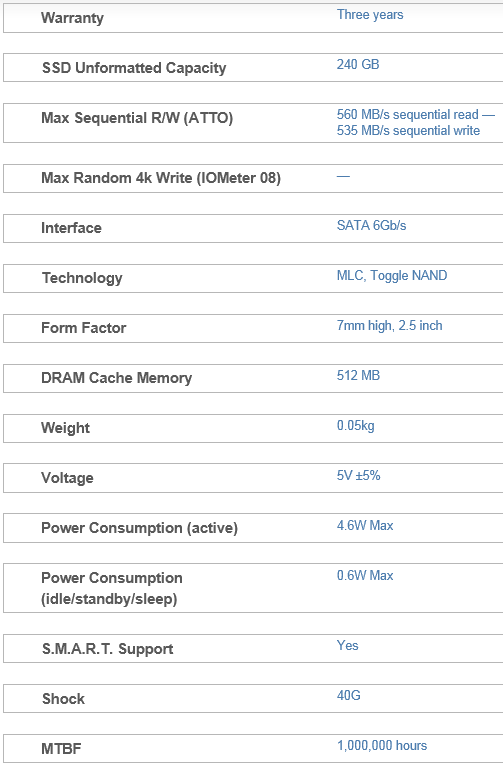Screen dimensions: 503x769
Task: Click the 535 MB/s sequential write text
Action: (x=408, y=130)
